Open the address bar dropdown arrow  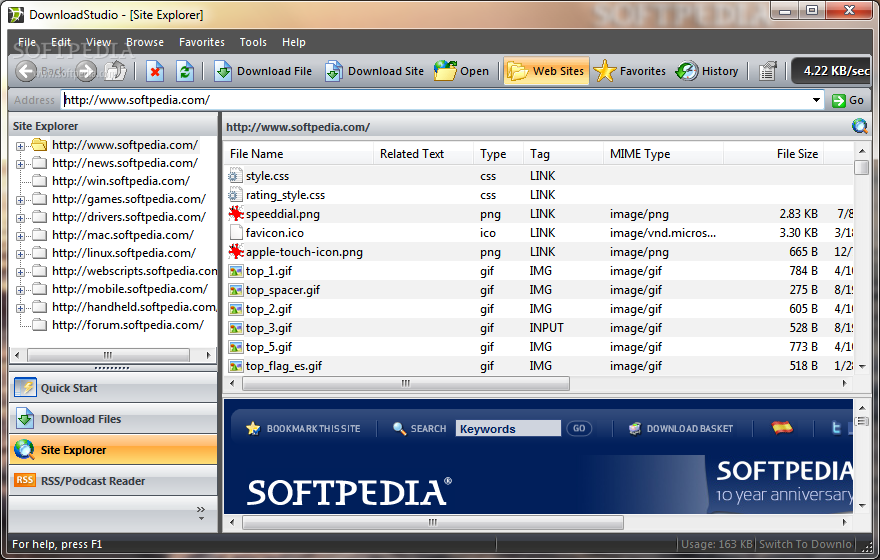point(816,100)
